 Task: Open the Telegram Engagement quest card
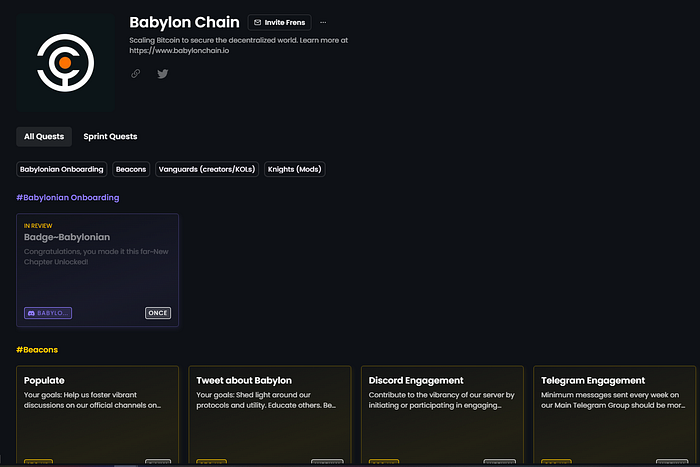pos(614,415)
